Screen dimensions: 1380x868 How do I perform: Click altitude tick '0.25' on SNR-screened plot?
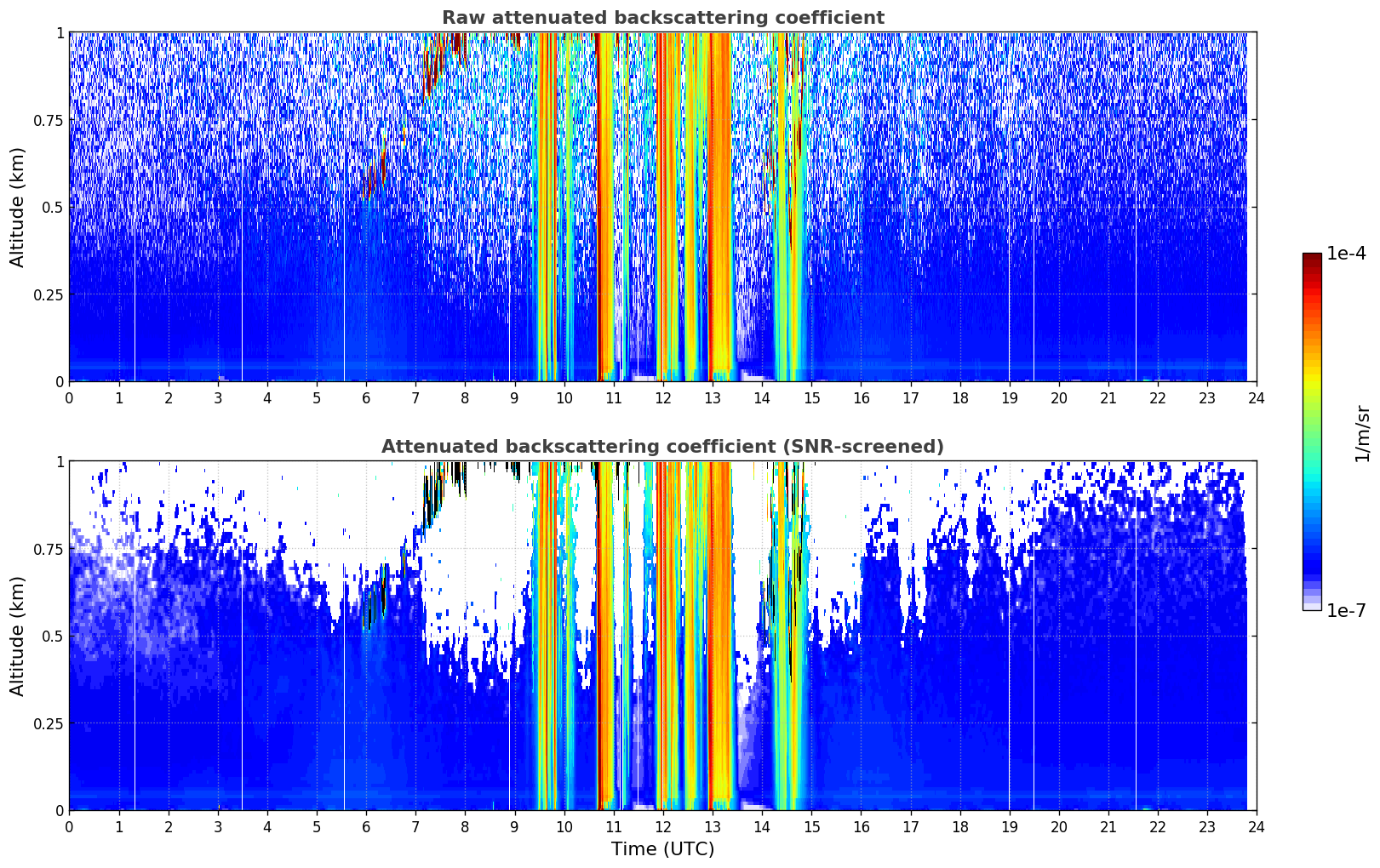click(49, 723)
